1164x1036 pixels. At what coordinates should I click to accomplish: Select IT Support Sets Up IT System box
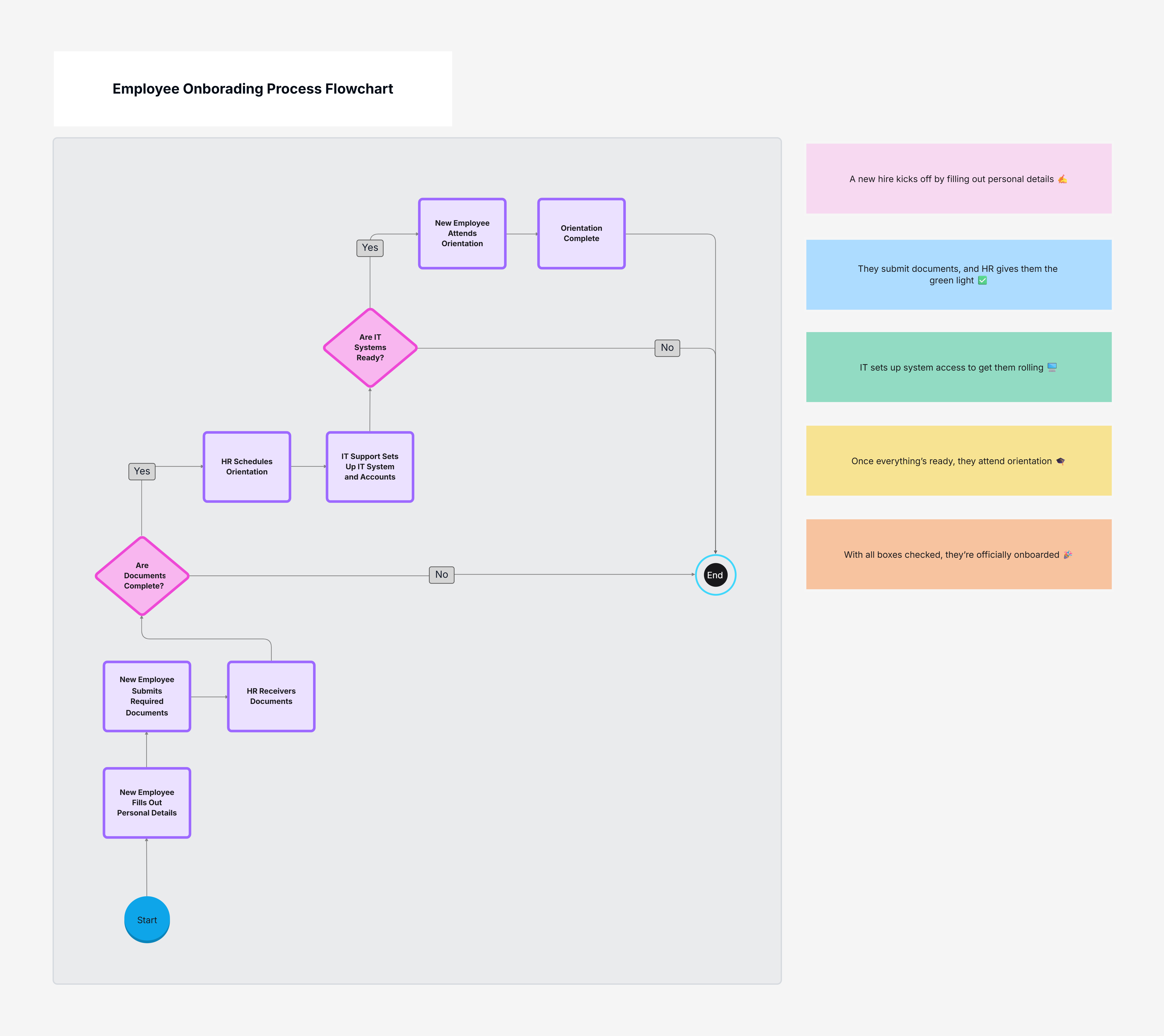point(370,466)
